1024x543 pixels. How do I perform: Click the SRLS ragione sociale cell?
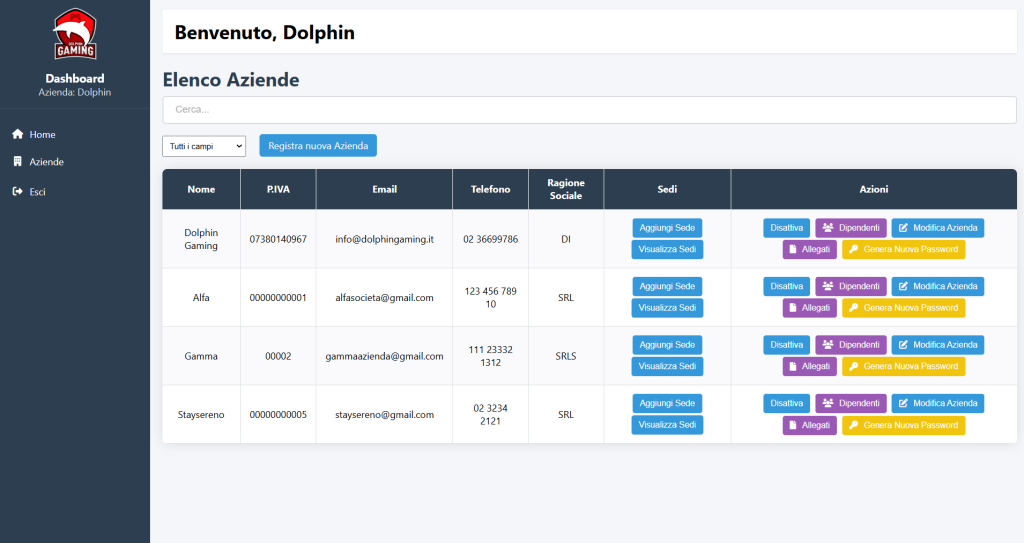(x=566, y=356)
